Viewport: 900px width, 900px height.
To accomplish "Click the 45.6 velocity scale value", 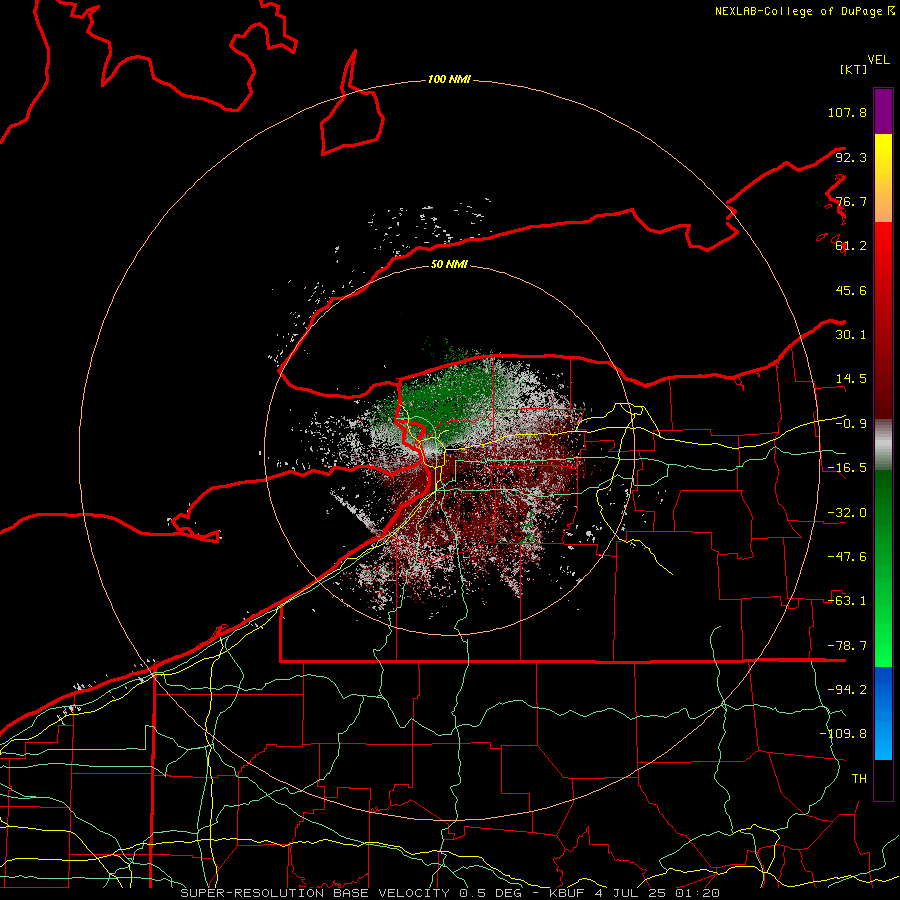I will point(851,290).
